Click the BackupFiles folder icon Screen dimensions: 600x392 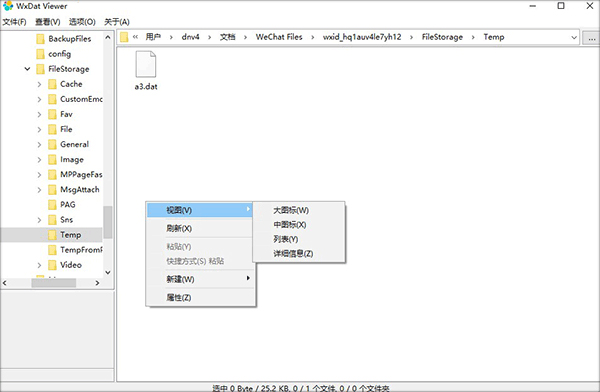[x=40, y=39]
